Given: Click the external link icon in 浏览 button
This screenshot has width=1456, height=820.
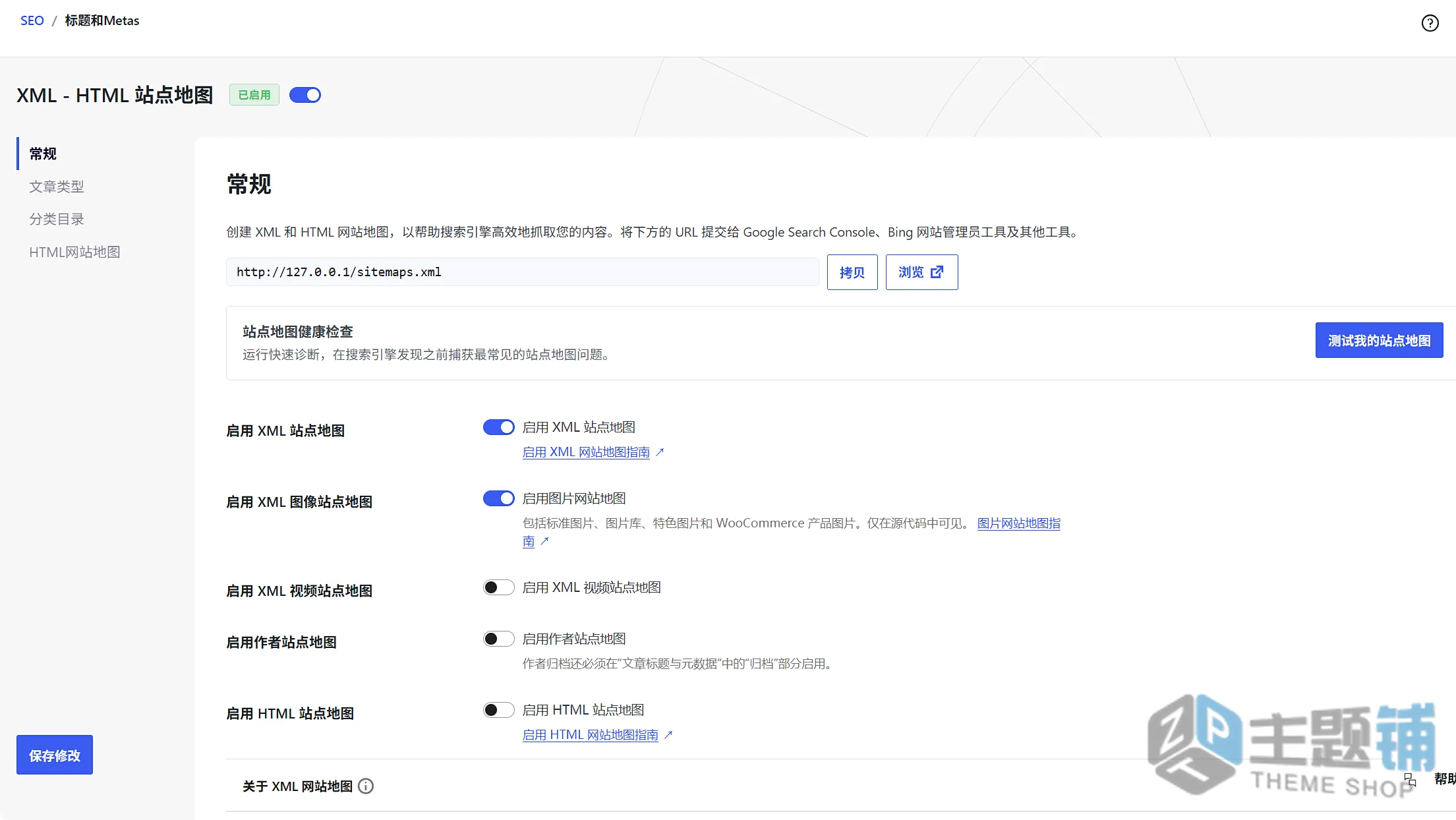Looking at the screenshot, I should coord(937,272).
